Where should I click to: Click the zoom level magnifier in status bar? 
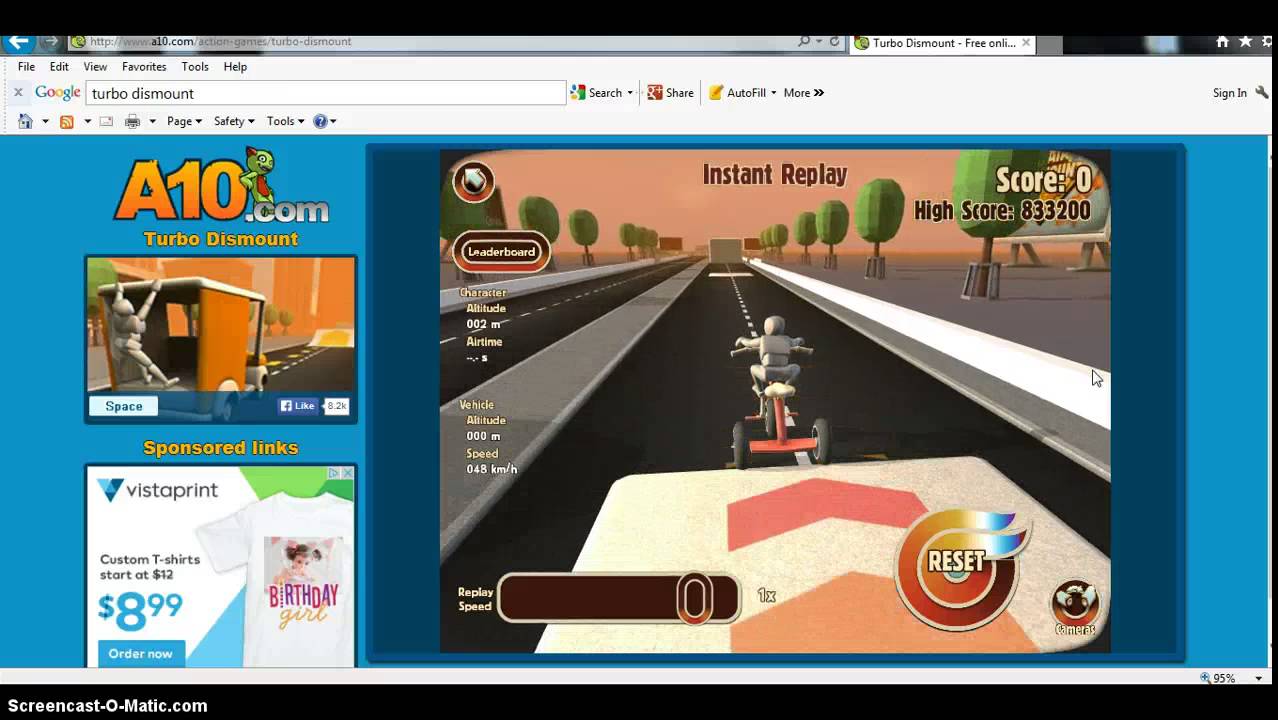tap(1206, 678)
